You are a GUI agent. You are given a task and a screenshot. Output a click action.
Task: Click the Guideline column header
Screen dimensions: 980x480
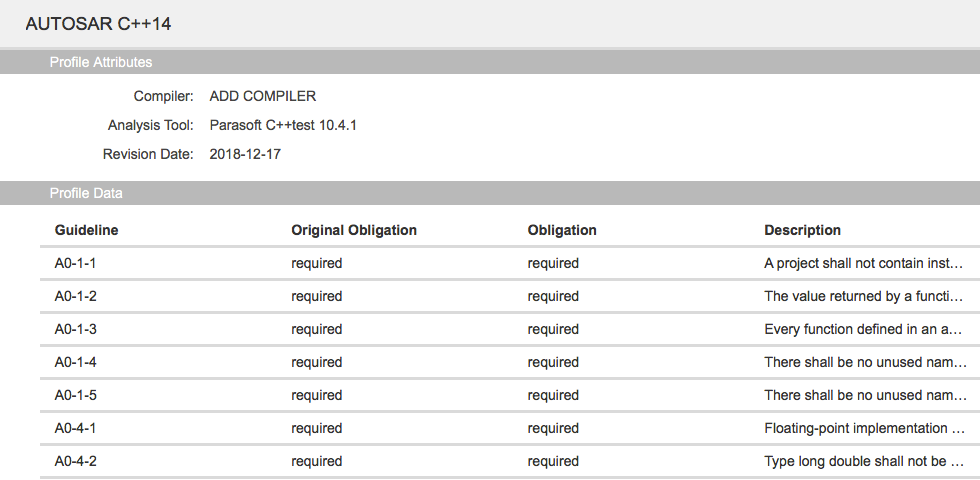point(86,230)
